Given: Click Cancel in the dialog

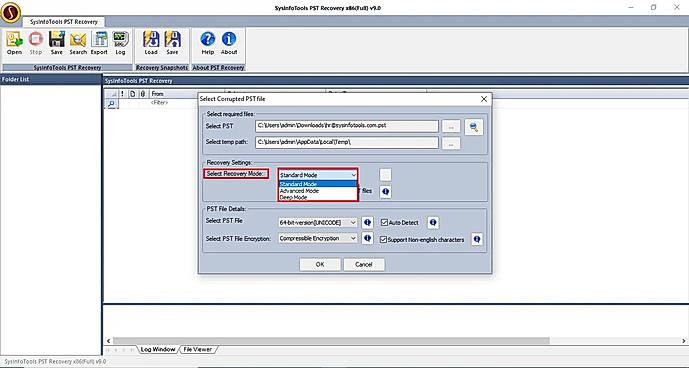Looking at the screenshot, I should (364, 264).
